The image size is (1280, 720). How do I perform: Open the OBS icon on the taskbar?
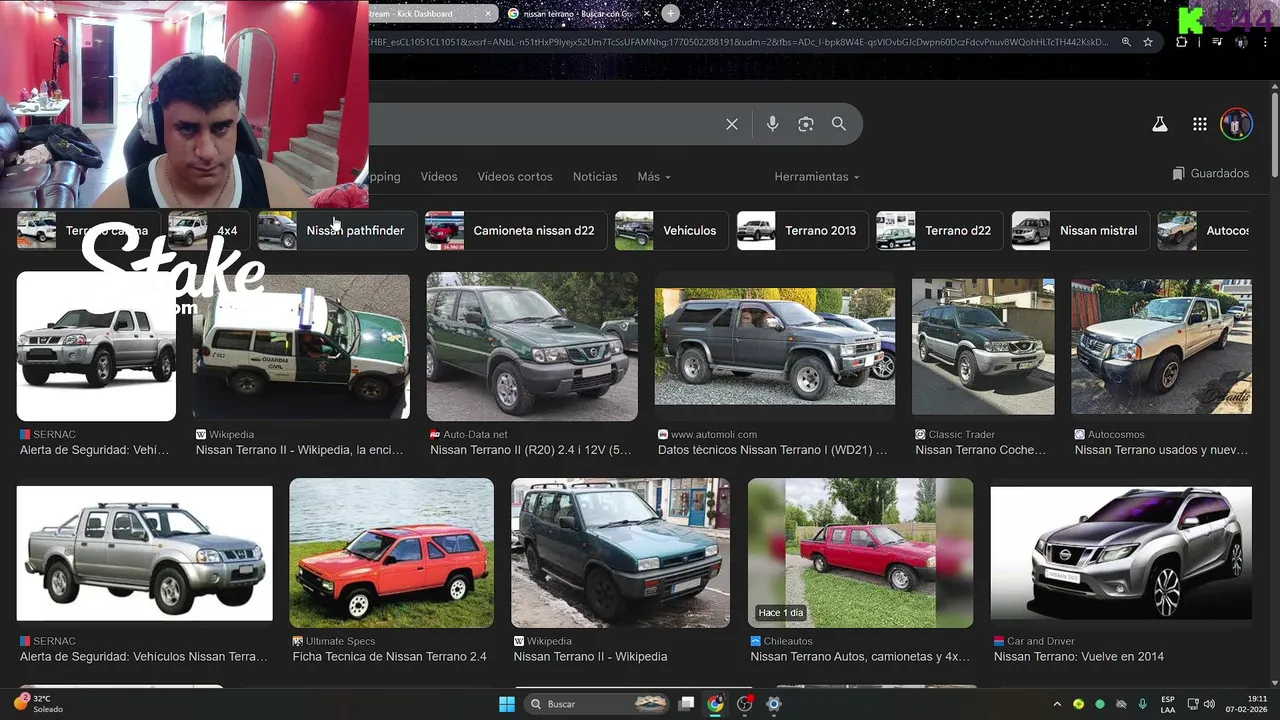[x=744, y=704]
